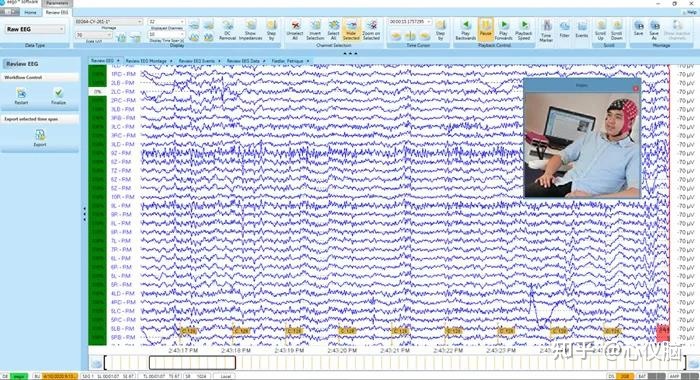Select the Review EEG ribbon tab

point(57,13)
